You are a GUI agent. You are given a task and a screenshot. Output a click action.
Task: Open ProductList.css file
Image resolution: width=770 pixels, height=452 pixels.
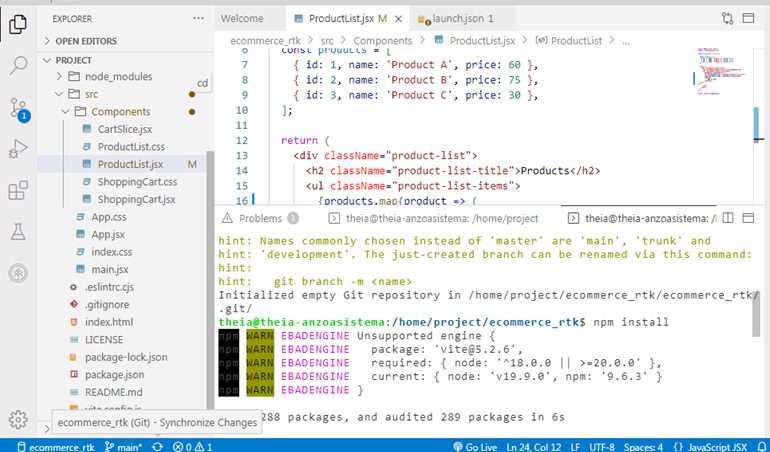(x=131, y=146)
